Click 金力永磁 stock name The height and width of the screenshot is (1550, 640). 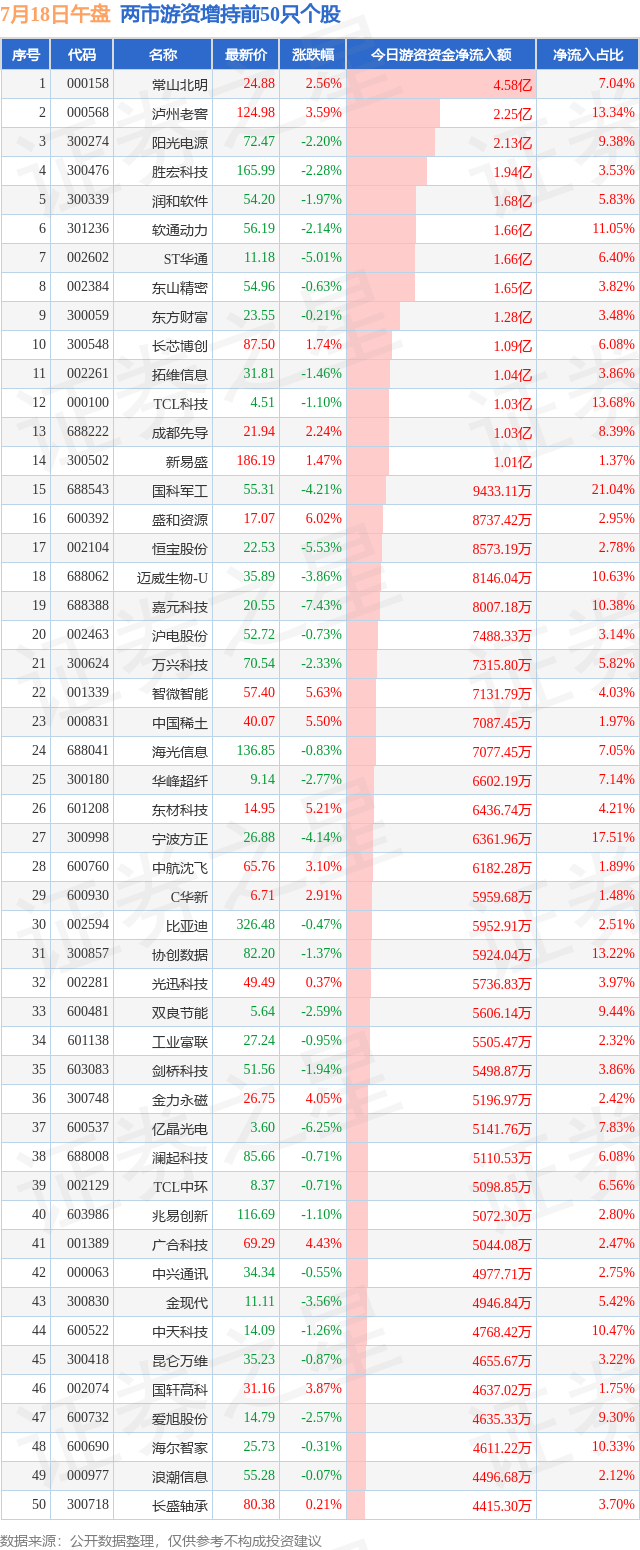(x=180, y=1100)
